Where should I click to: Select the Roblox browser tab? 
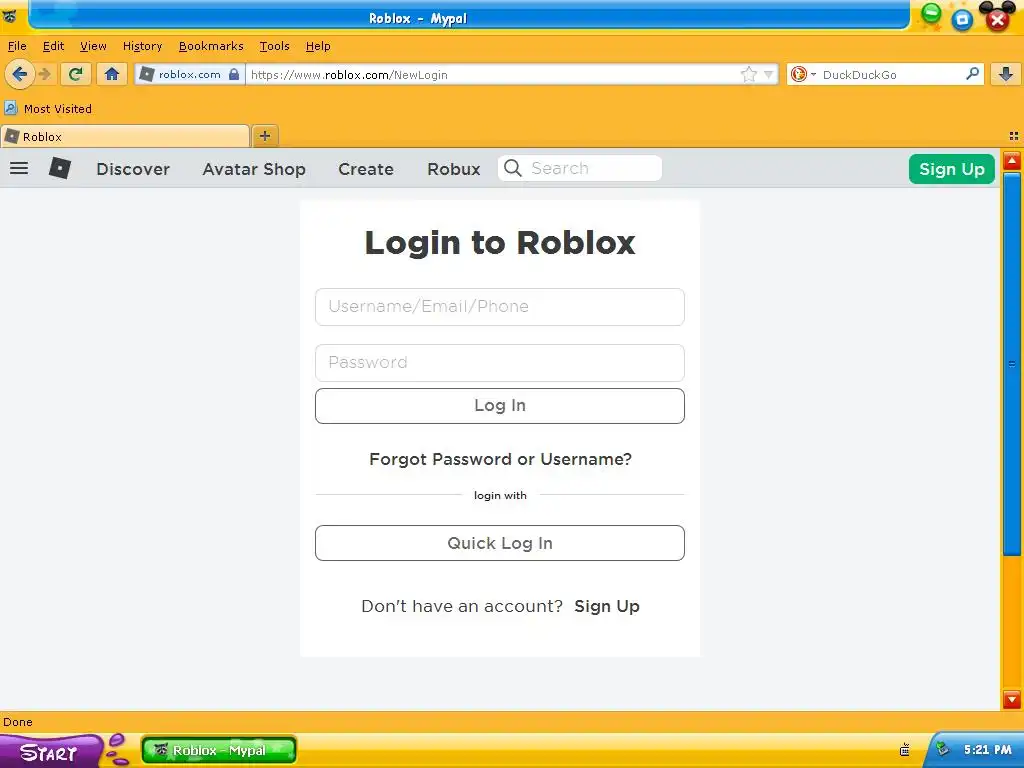[x=125, y=136]
